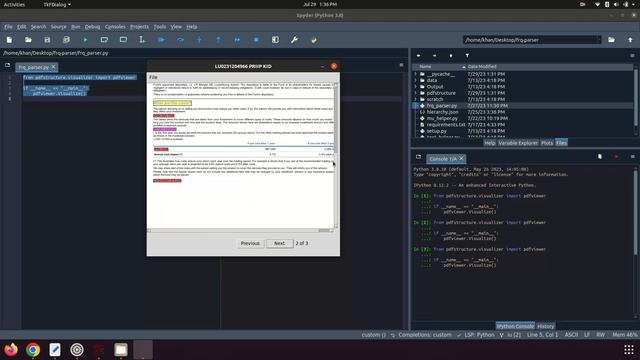The height and width of the screenshot is (360, 640).
Task: Expand the Output folder in Files
Action: pos(416,87)
